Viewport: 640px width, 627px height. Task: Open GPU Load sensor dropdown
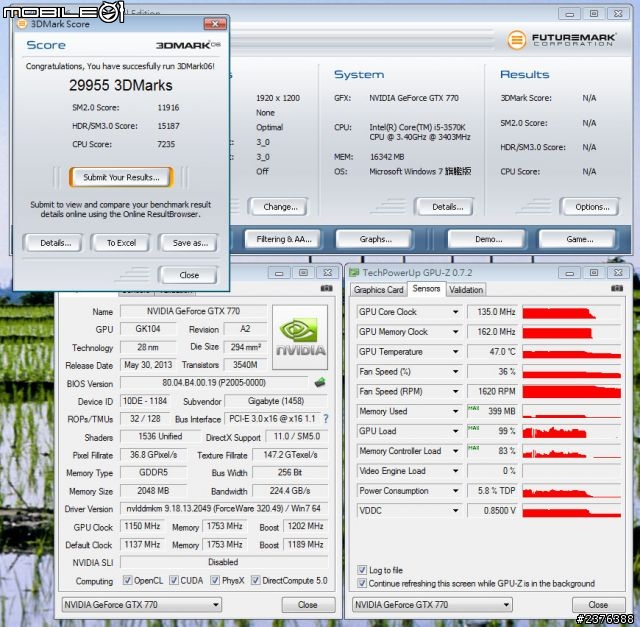point(456,431)
